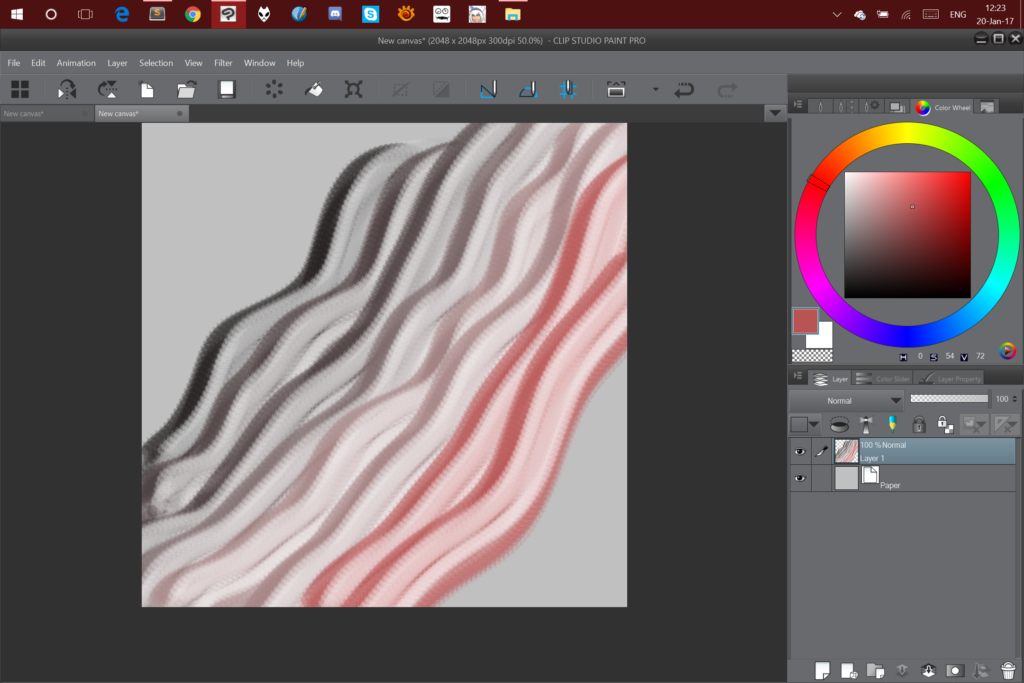Image resolution: width=1024 pixels, height=683 pixels.
Task: Click the Fill bucket icon in command bar
Action: [313, 89]
